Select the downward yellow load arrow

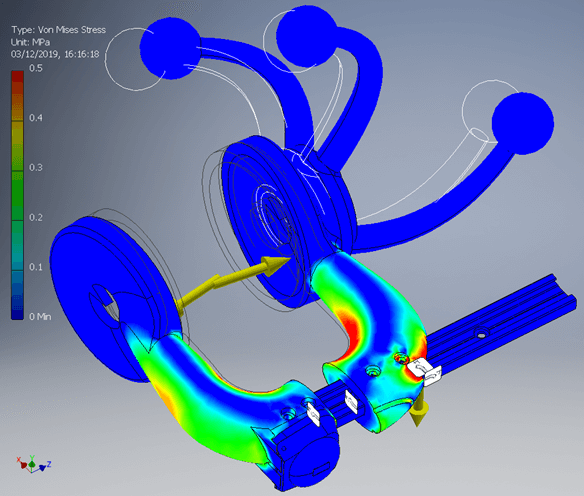point(419,410)
